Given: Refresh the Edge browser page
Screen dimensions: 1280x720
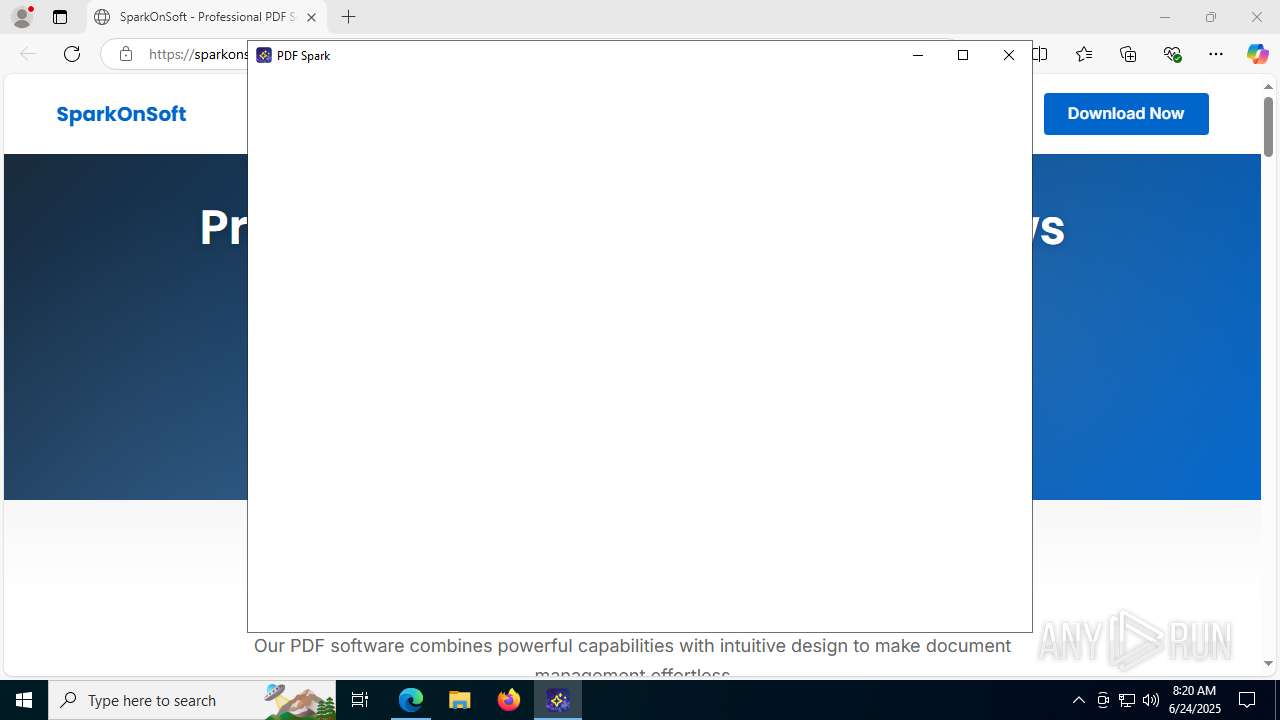Looking at the screenshot, I should pyautogui.click(x=72, y=54).
